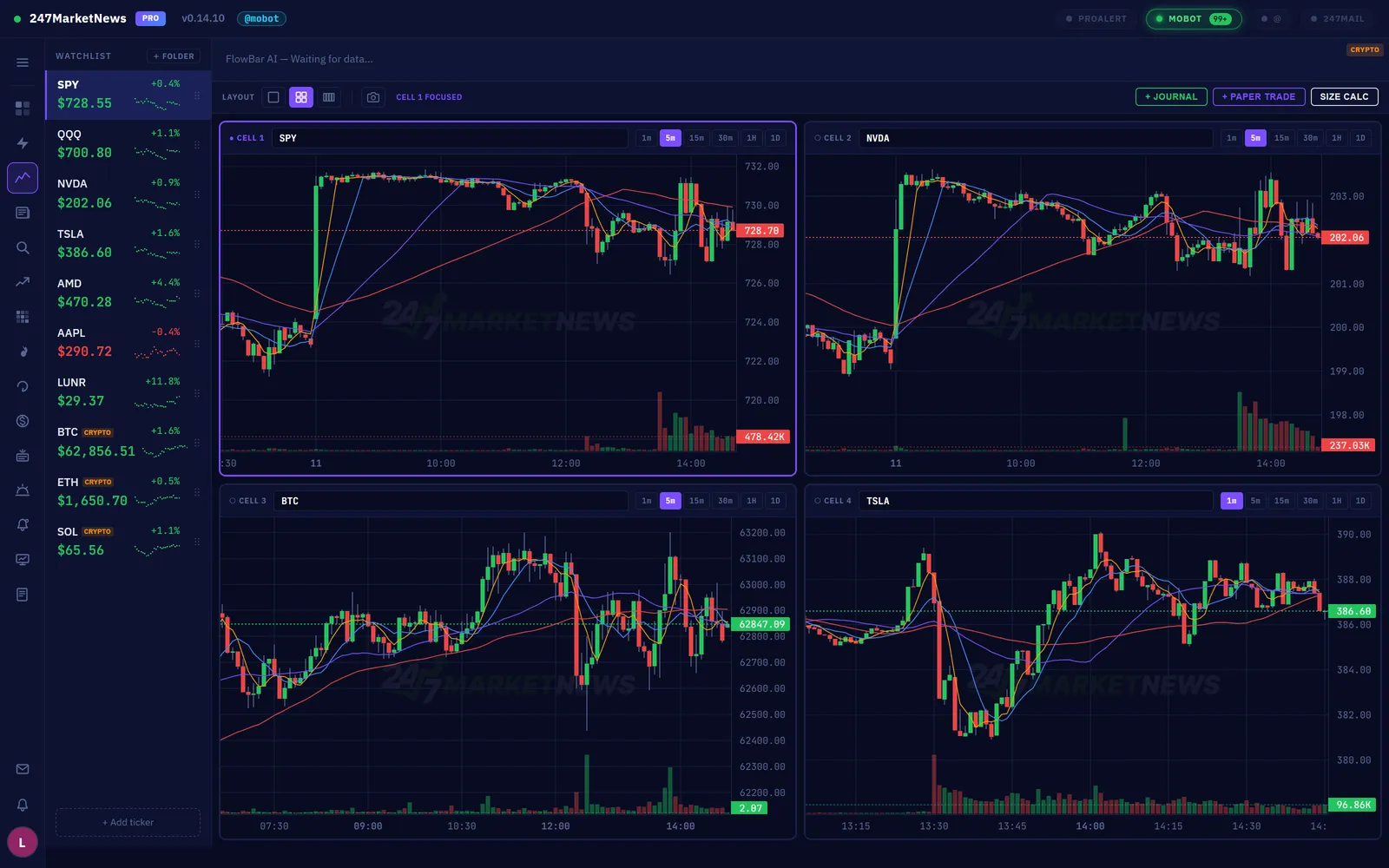This screenshot has width=1389, height=868.
Task: Click the NVDA price tag 202.06
Action: coord(1346,237)
